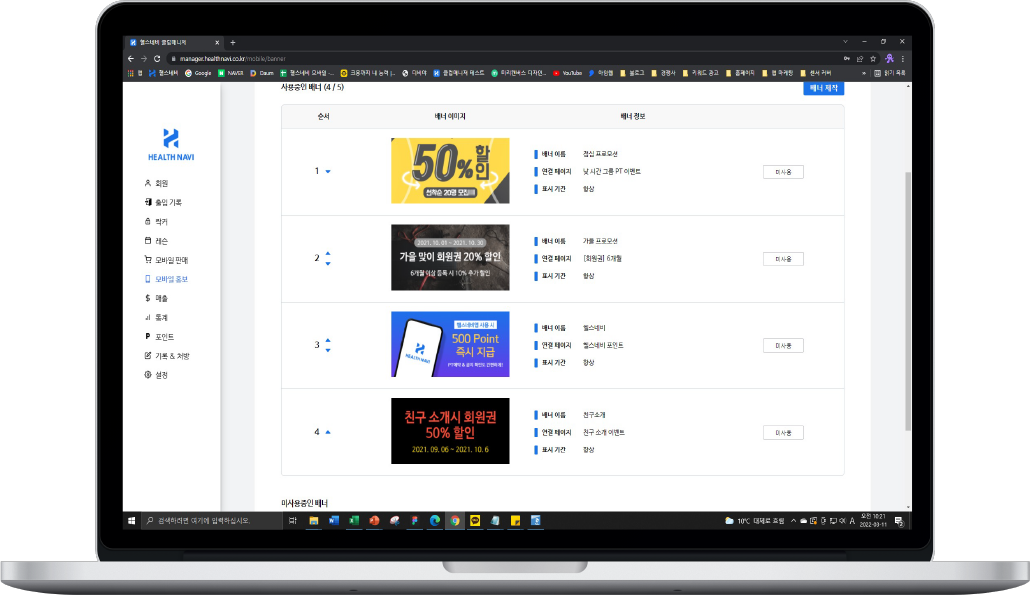
Task: Open KakaoTalk on the taskbar
Action: [x=475, y=521]
